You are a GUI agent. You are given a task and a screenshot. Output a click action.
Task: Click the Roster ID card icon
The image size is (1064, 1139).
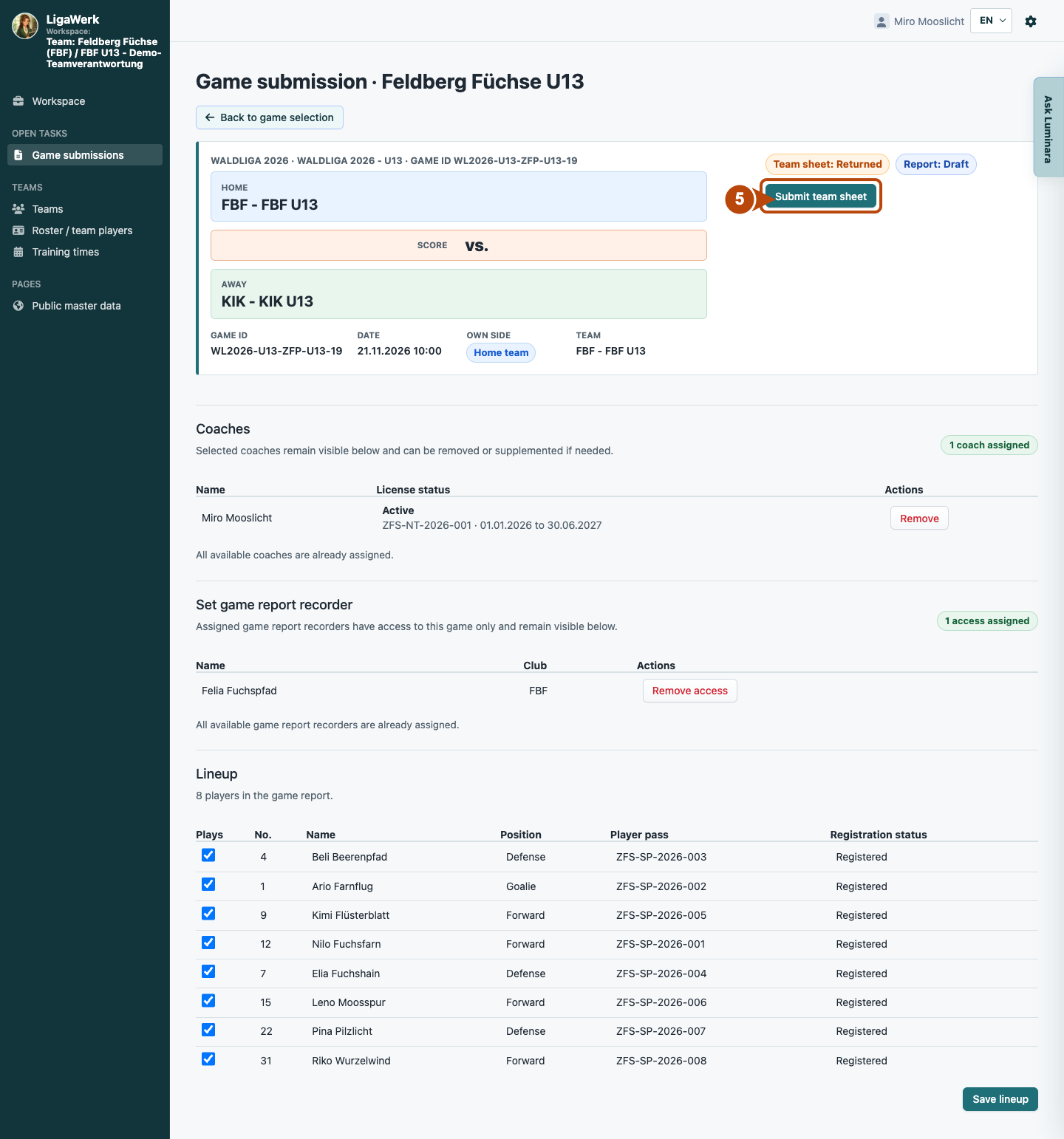click(18, 230)
